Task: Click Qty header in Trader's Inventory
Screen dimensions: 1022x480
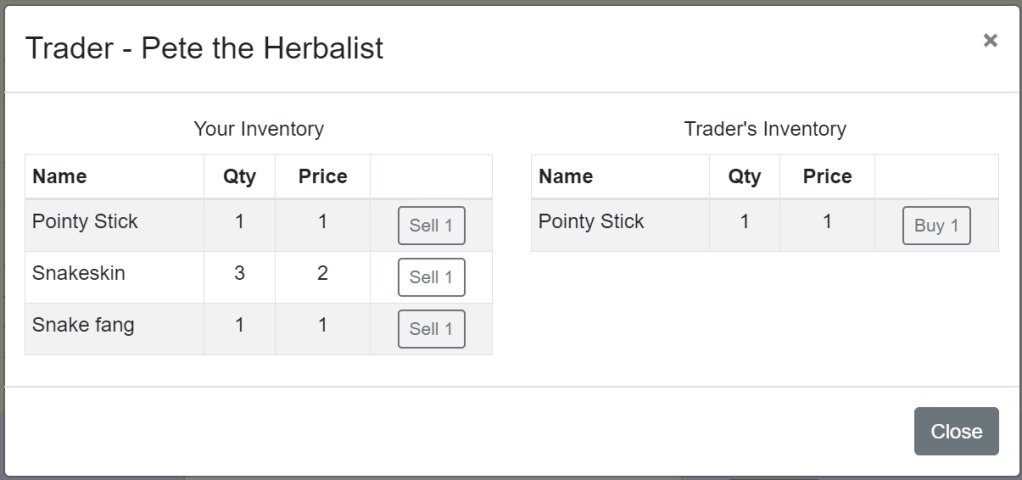Action: point(744,177)
